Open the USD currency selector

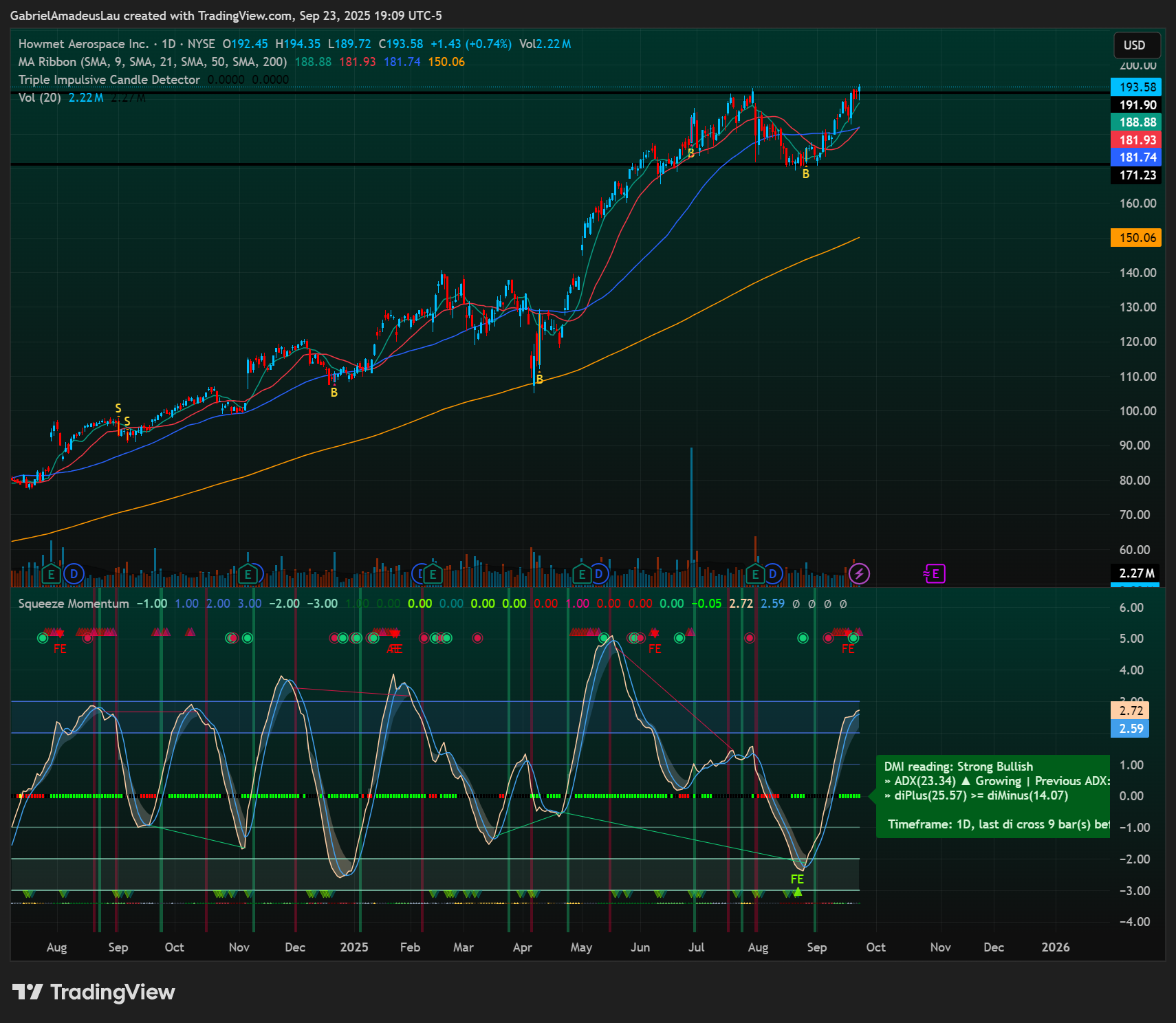[x=1137, y=45]
